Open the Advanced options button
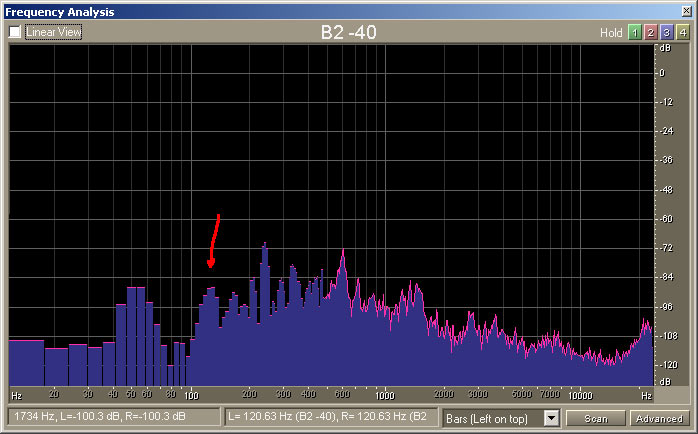The height and width of the screenshot is (434, 698). [659, 418]
